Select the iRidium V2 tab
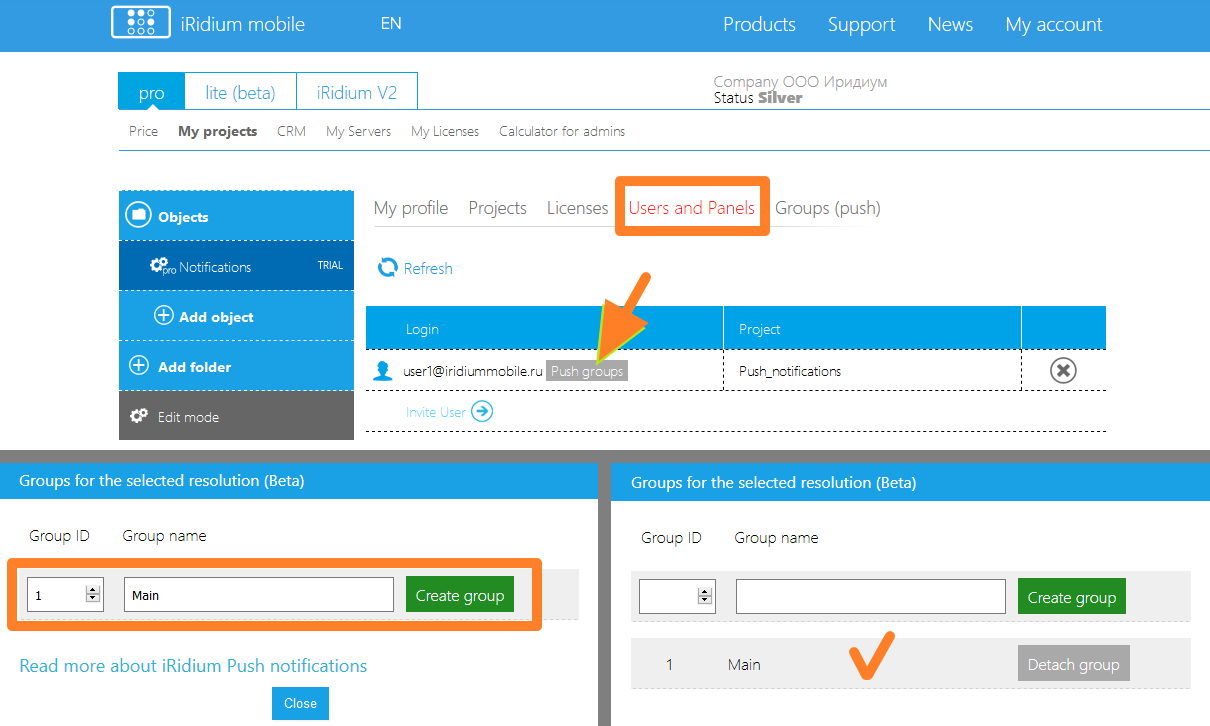The width and height of the screenshot is (1210, 726). (357, 92)
